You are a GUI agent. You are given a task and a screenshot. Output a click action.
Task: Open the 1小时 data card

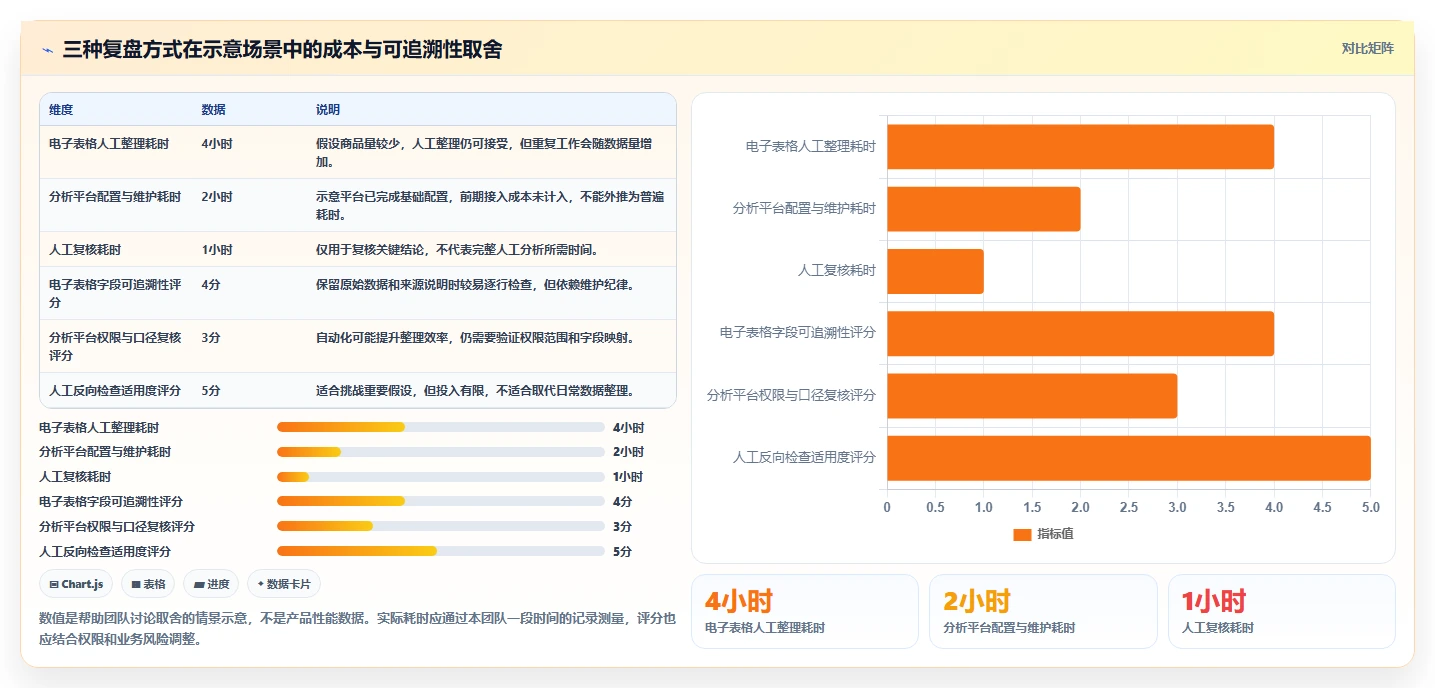click(1281, 611)
